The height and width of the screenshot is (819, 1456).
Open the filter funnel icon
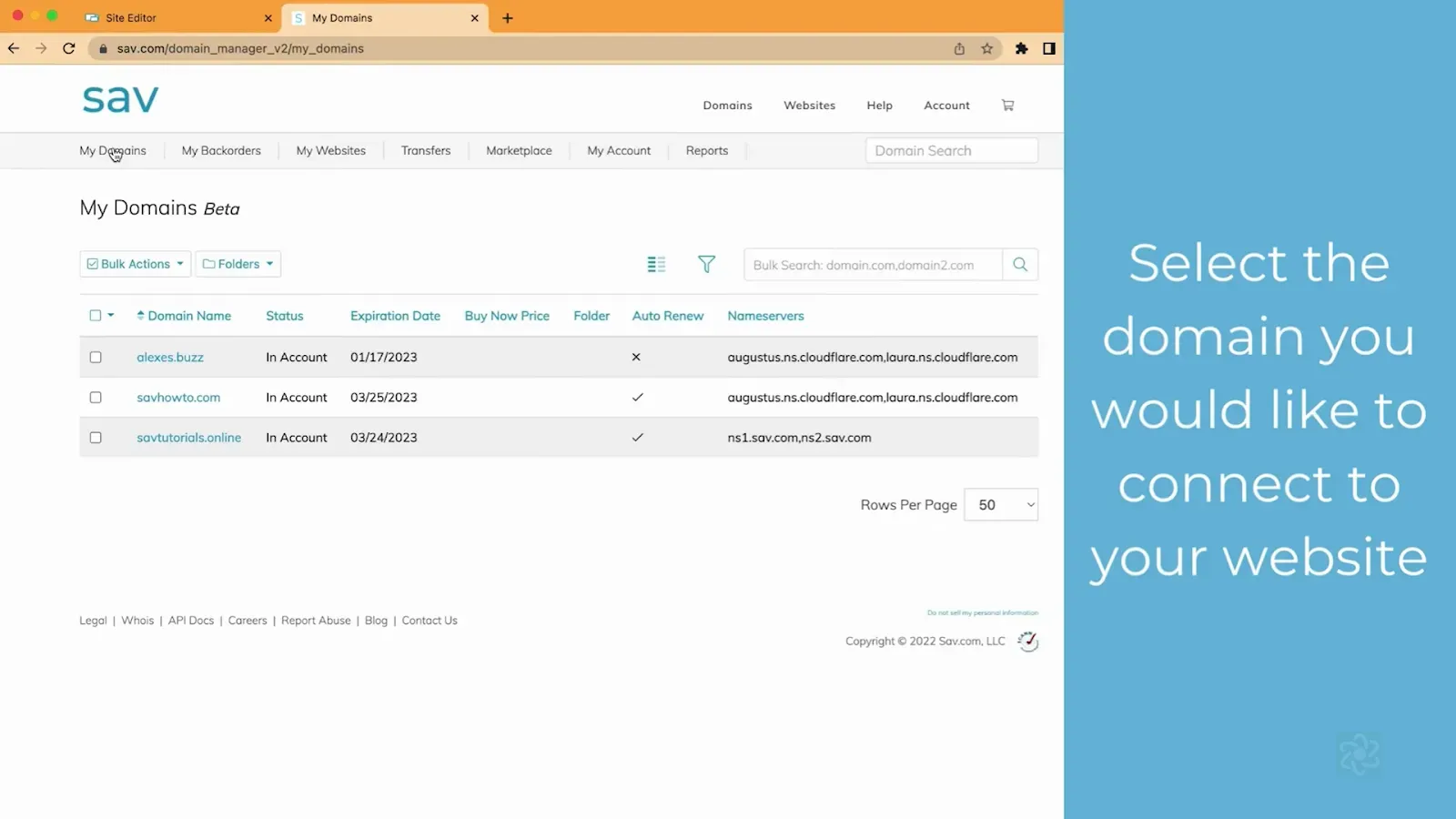706,264
